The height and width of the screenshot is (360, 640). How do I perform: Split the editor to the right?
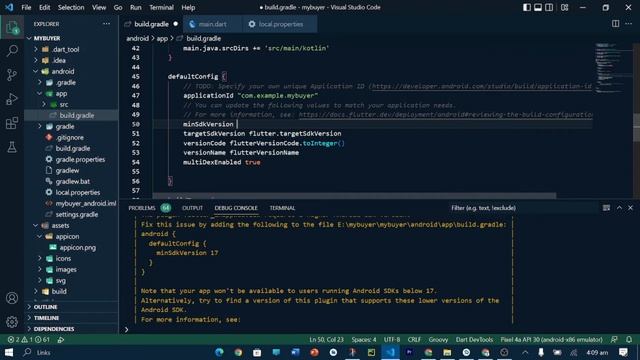click(616, 24)
